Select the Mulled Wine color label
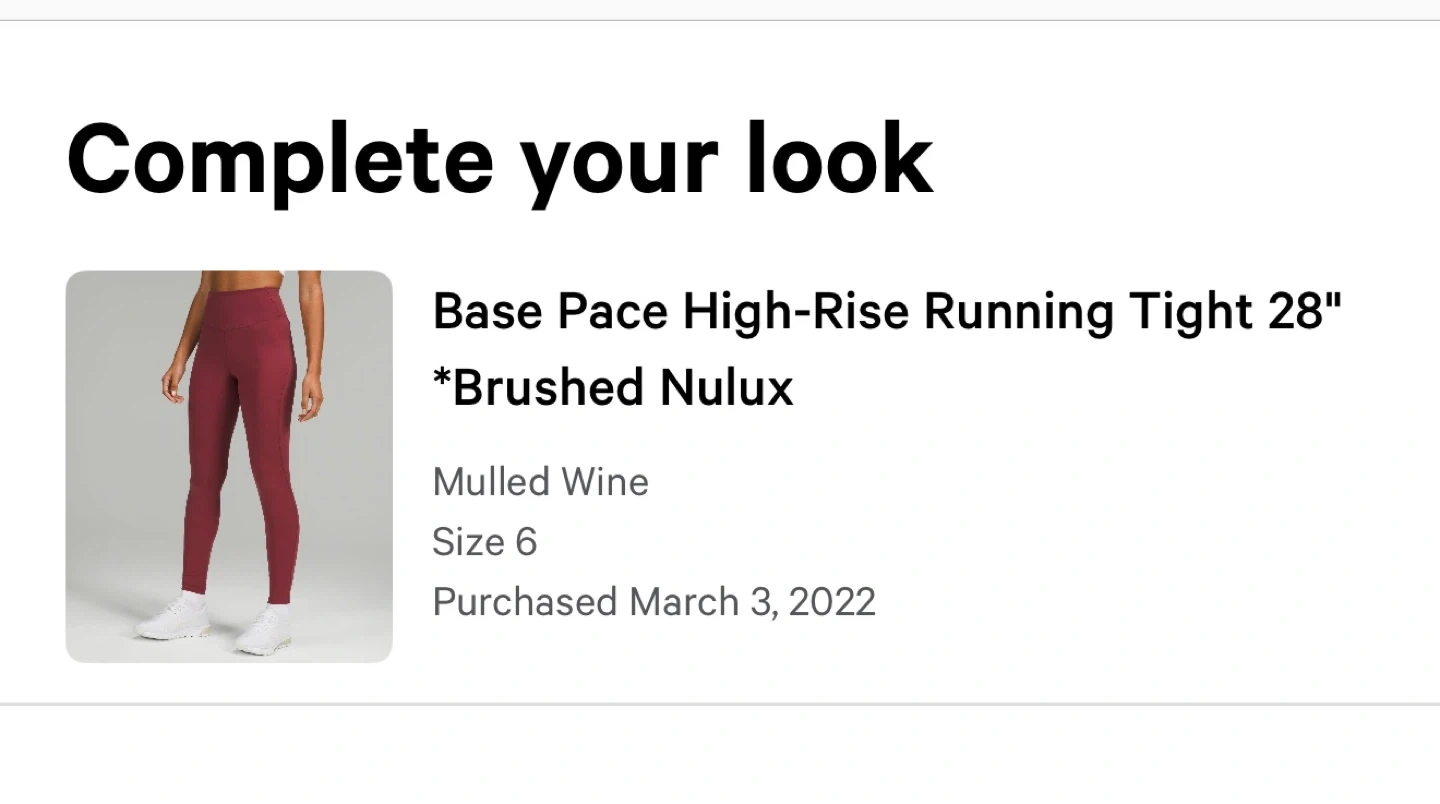 coord(540,482)
